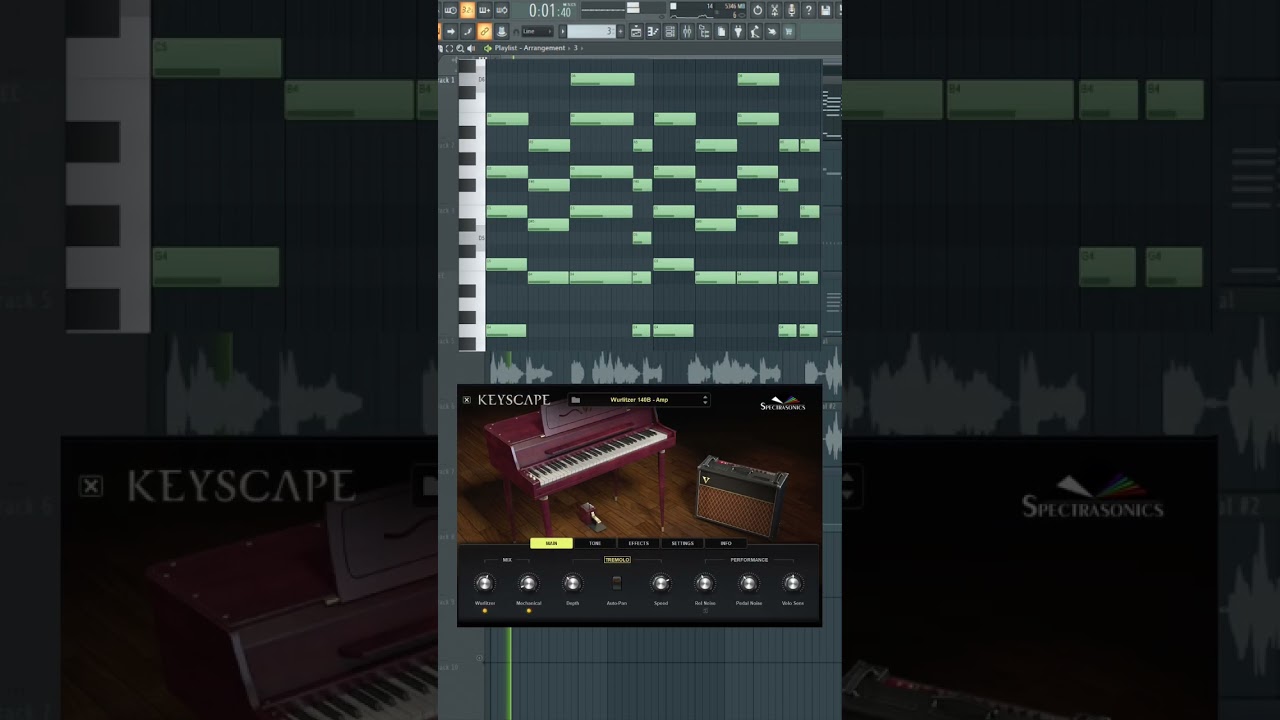Image resolution: width=1280 pixels, height=720 pixels.
Task: Click the pointing hand toolbar icon
Action: coord(772,31)
